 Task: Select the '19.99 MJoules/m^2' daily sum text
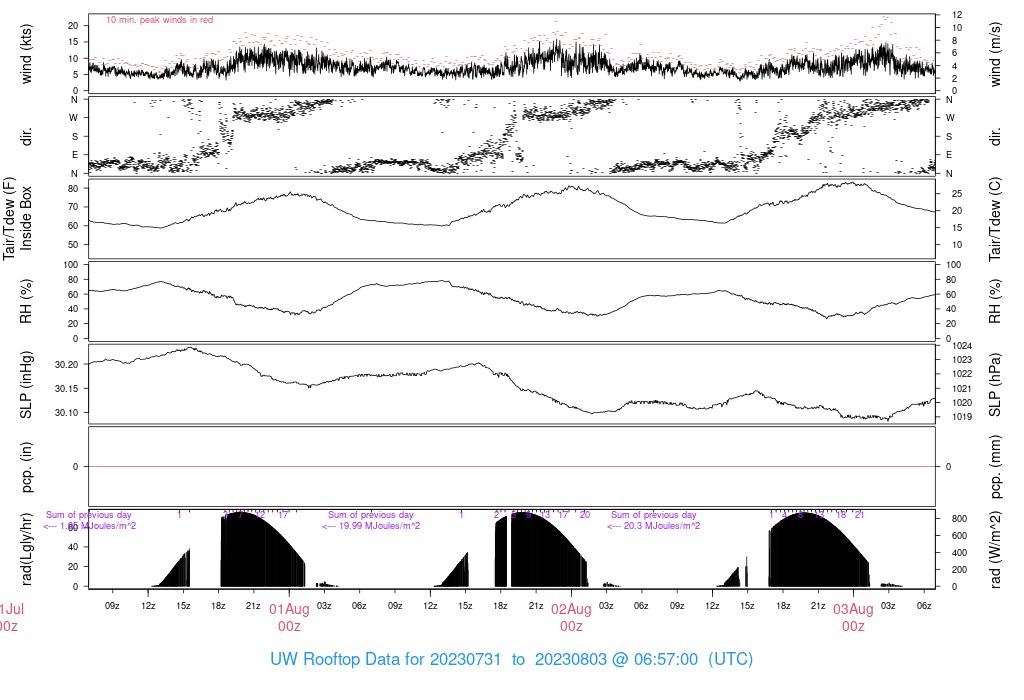[x=379, y=526]
